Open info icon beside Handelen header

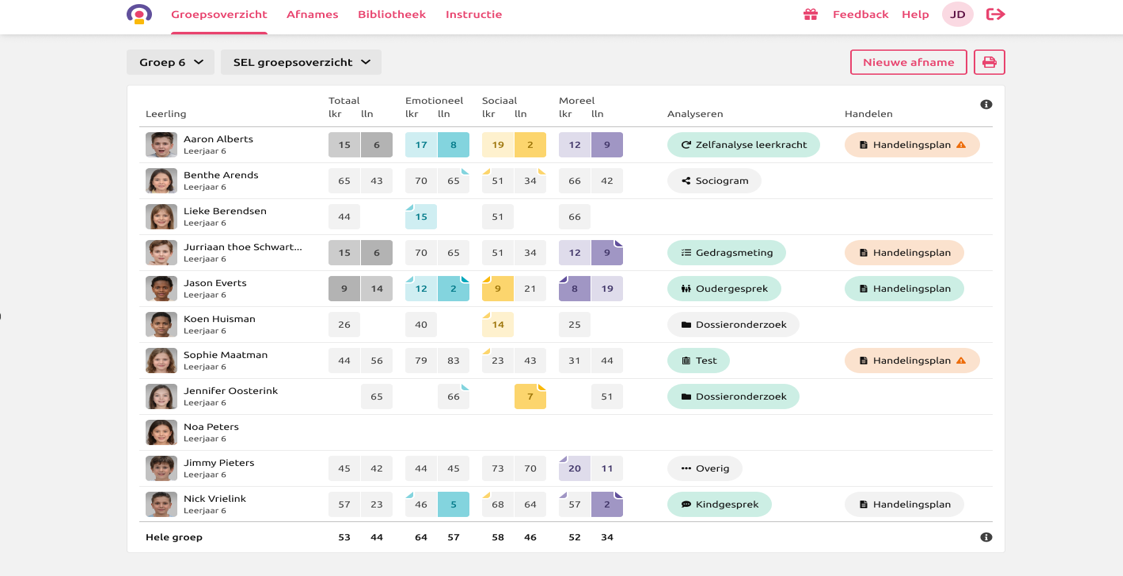pos(986,105)
